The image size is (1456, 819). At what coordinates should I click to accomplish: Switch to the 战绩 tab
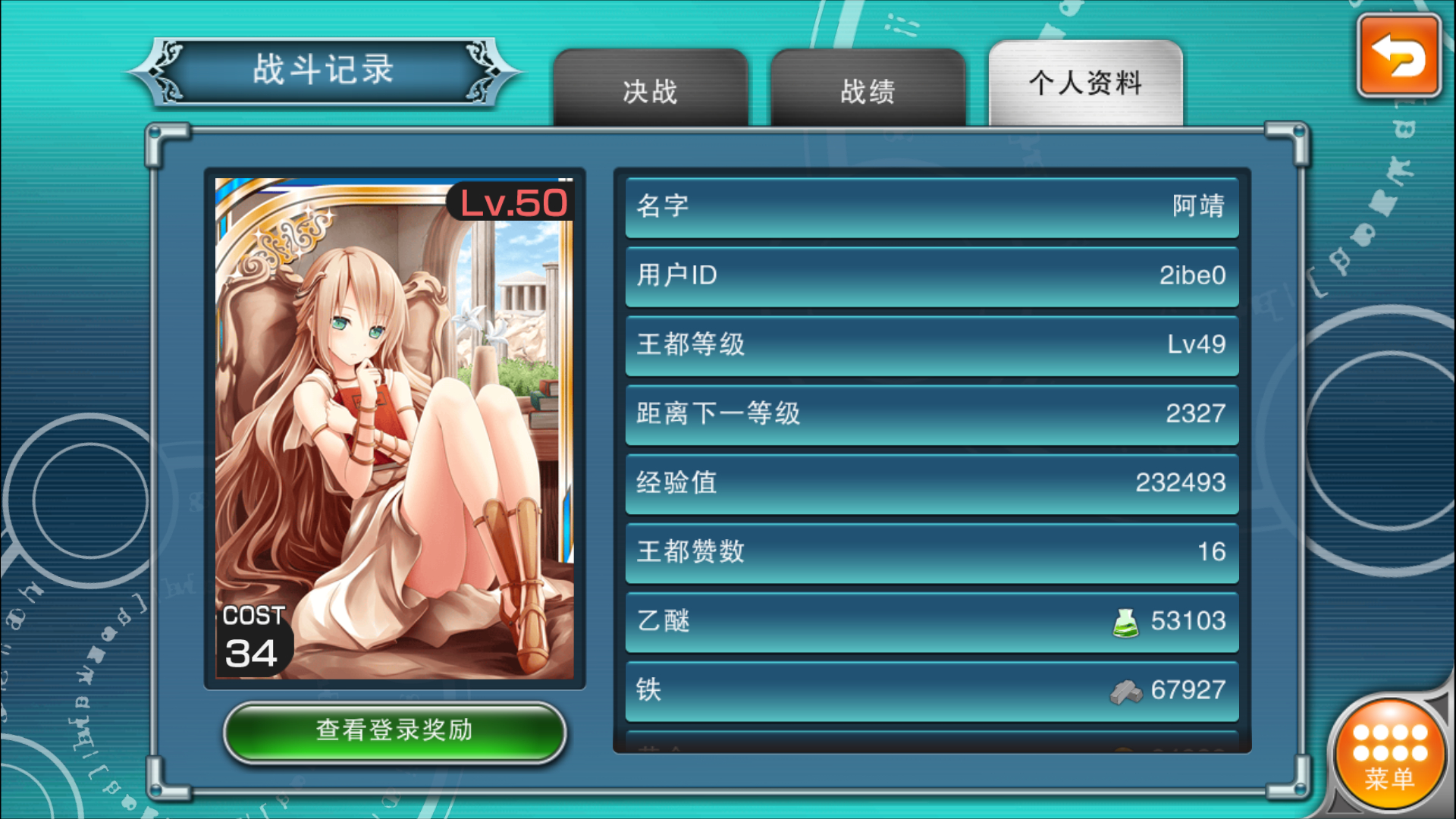[868, 88]
